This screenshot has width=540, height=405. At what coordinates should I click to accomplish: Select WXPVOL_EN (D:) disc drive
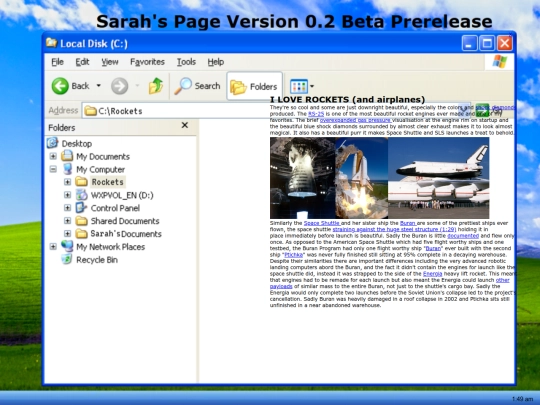point(122,195)
